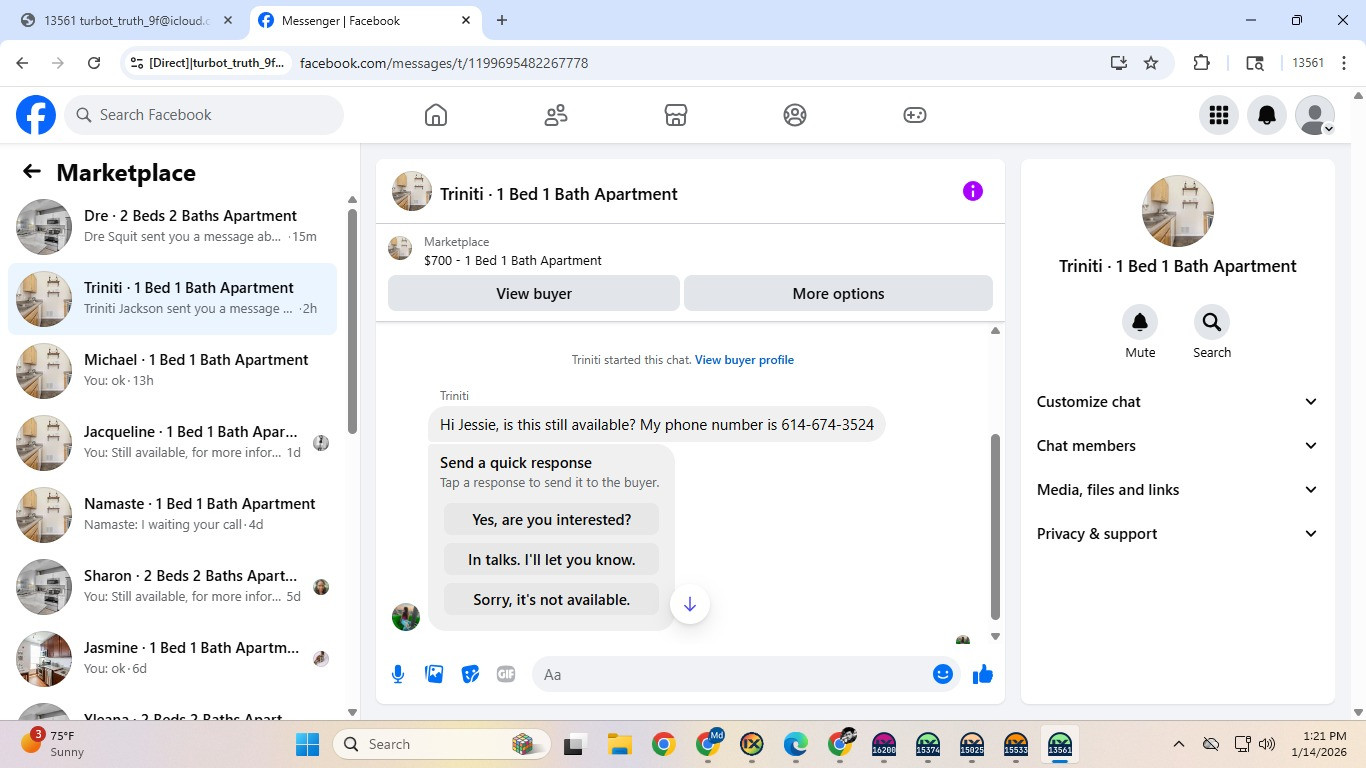The width and height of the screenshot is (1366, 768).
Task: Click the chat list scrollbar thumb
Action: click(352, 320)
